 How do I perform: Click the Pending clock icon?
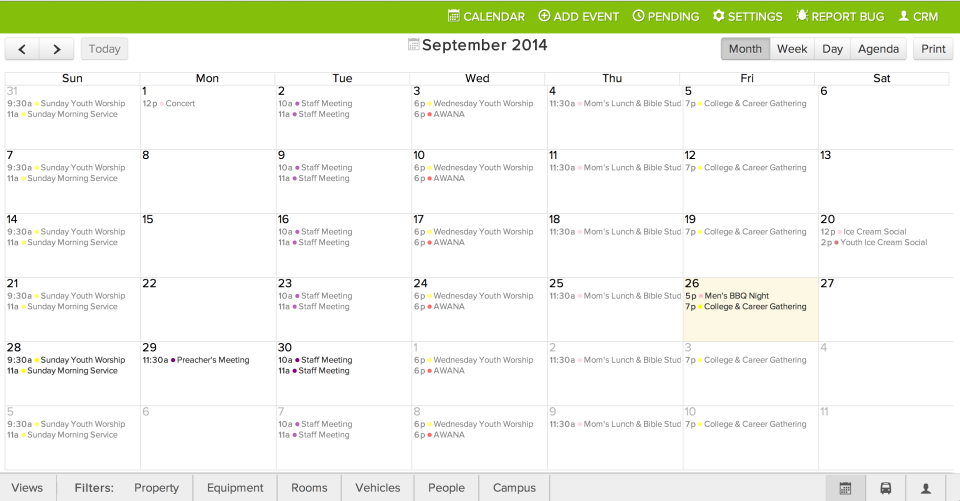point(638,16)
